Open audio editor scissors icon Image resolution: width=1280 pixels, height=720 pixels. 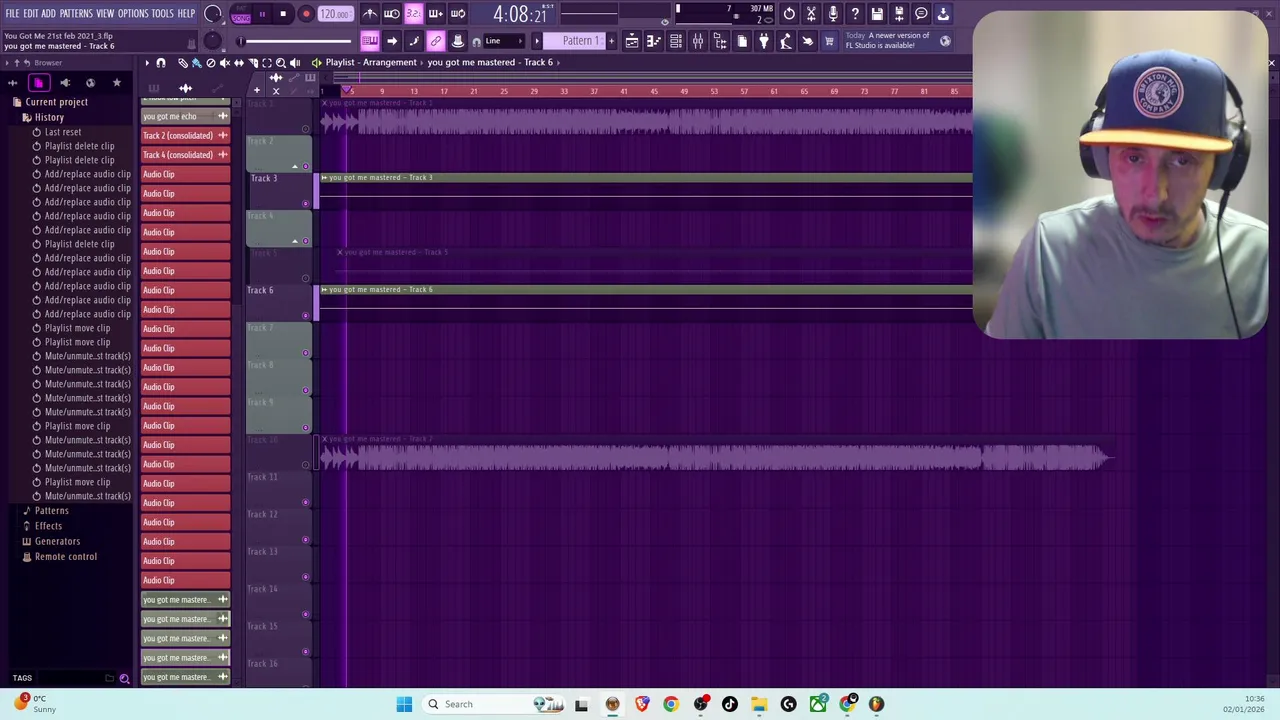tap(811, 14)
